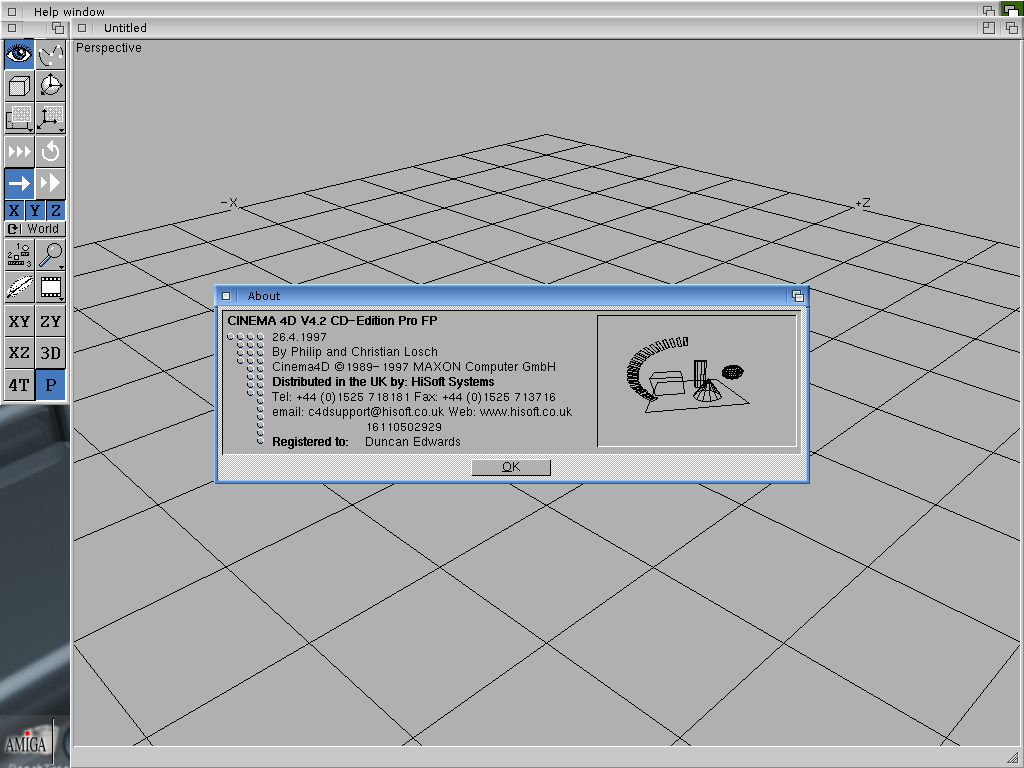Click the screen depth gadget at top right
The width and height of the screenshot is (1024, 768).
[x=1012, y=10]
